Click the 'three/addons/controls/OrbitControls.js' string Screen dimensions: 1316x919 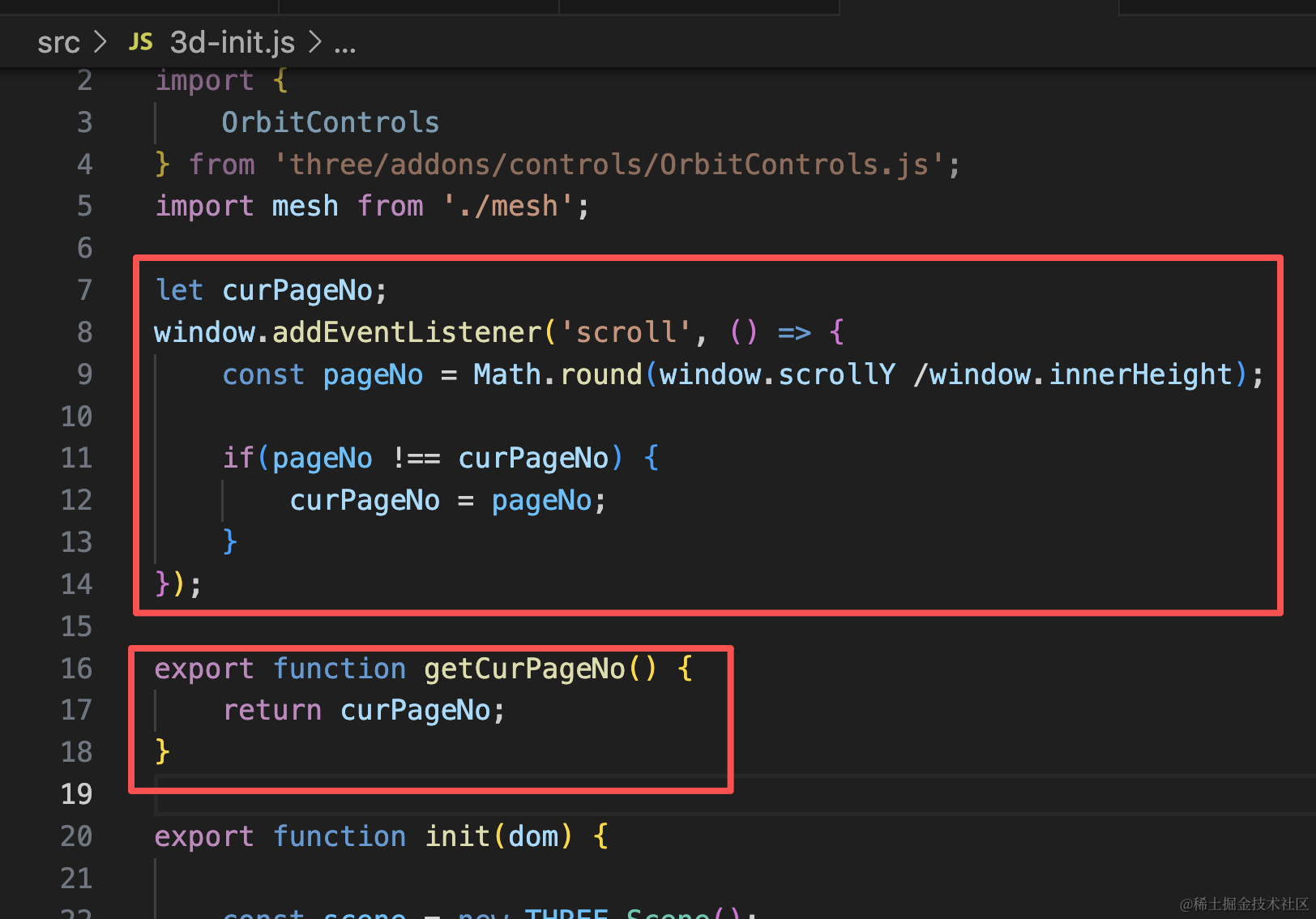pos(609,165)
